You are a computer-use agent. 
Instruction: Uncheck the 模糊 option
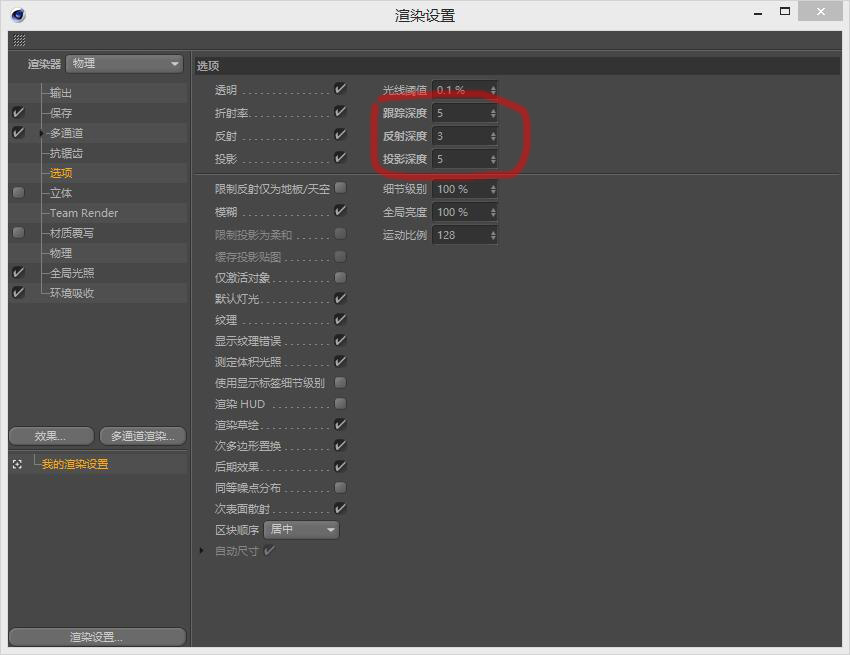(340, 210)
